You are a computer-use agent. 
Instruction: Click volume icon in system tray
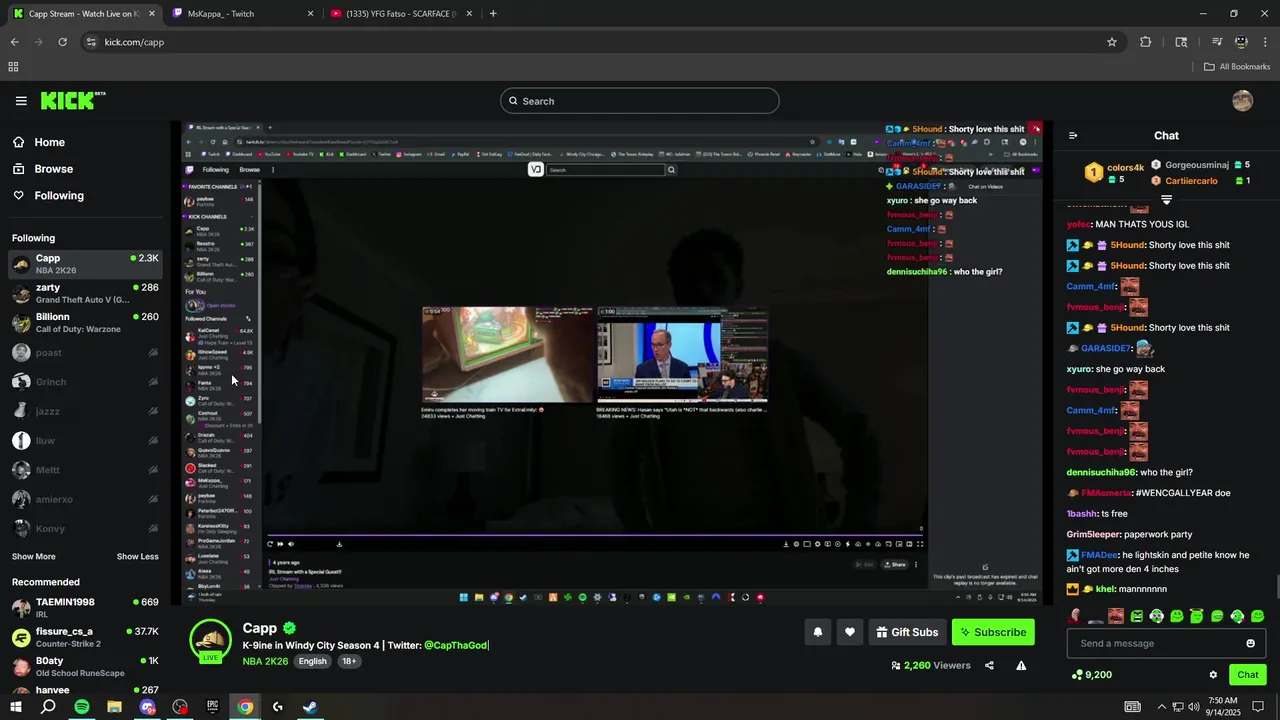tap(1193, 707)
